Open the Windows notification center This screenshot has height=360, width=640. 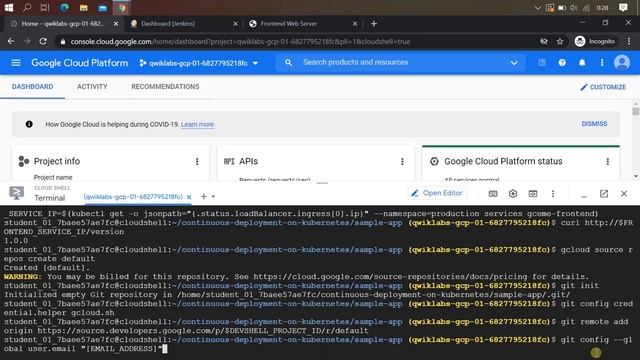click(x=623, y=7)
